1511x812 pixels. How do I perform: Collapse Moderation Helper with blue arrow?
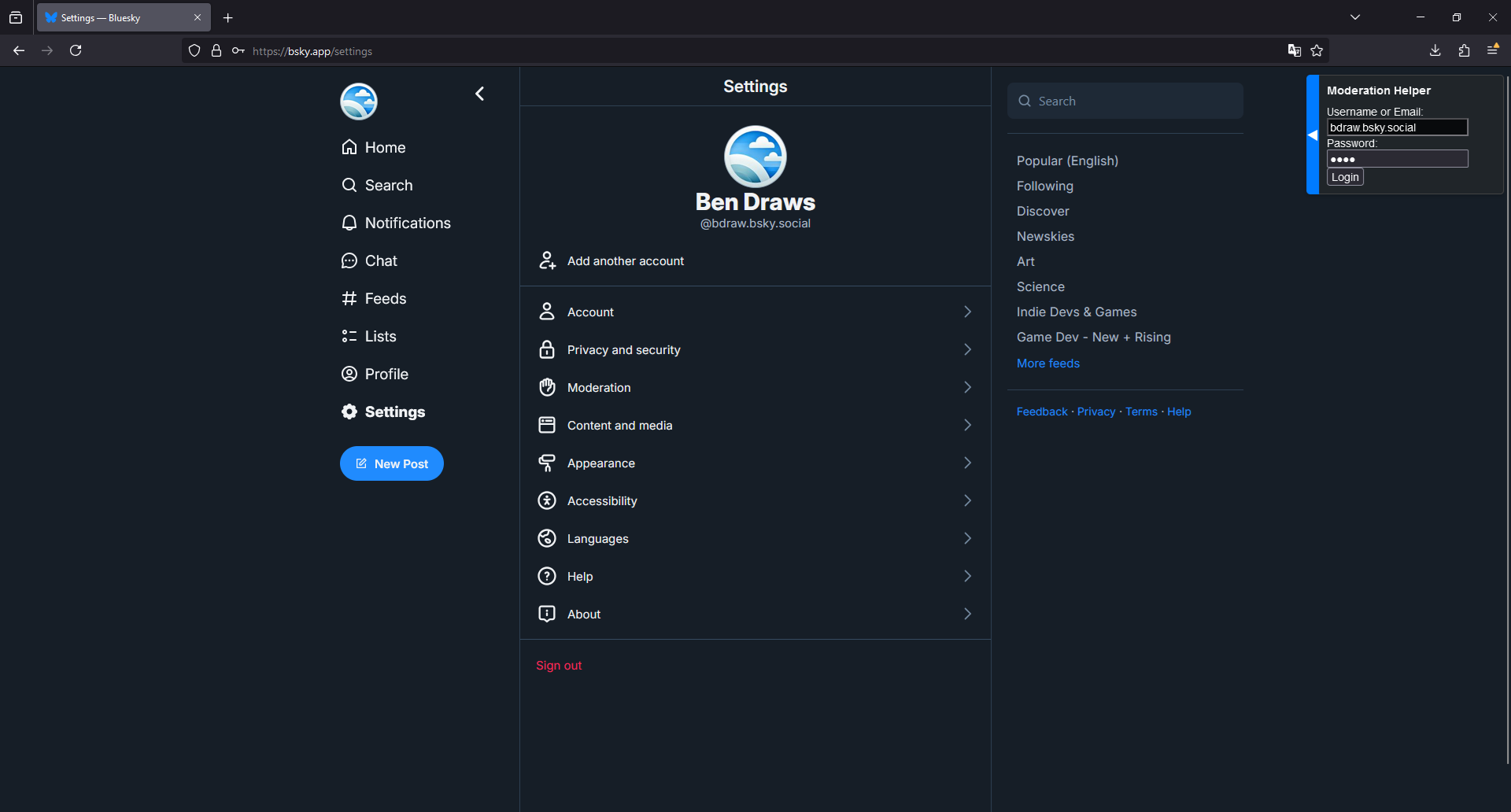click(x=1313, y=135)
